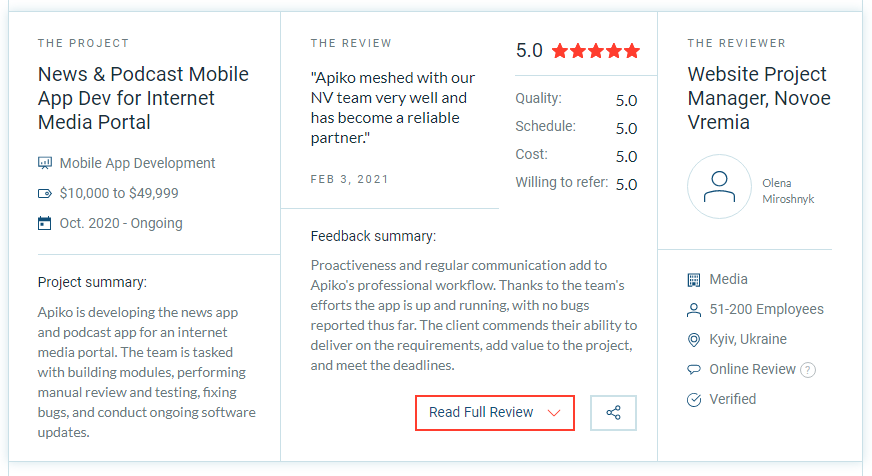The width and height of the screenshot is (872, 476).
Task: Expand Read Full Review button
Action: click(x=494, y=413)
